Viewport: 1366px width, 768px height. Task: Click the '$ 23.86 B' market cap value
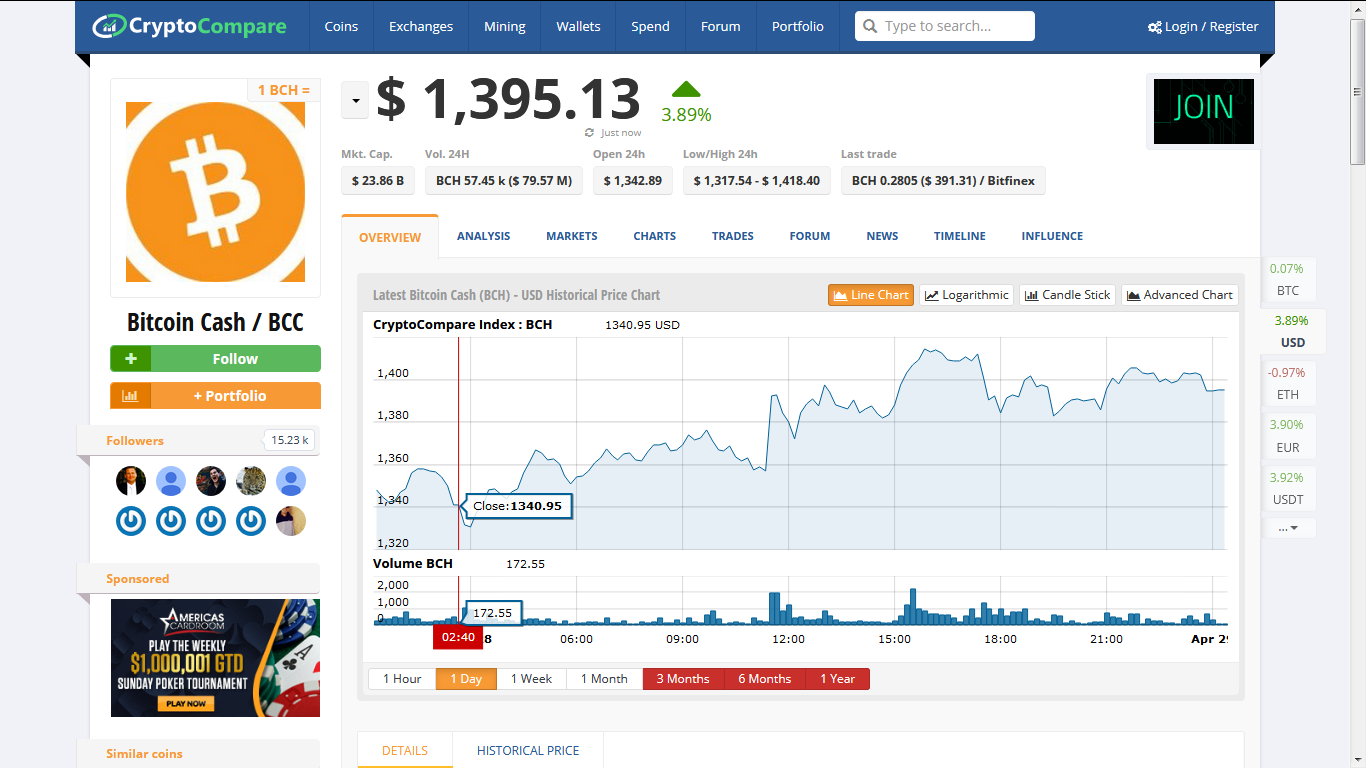click(x=378, y=181)
